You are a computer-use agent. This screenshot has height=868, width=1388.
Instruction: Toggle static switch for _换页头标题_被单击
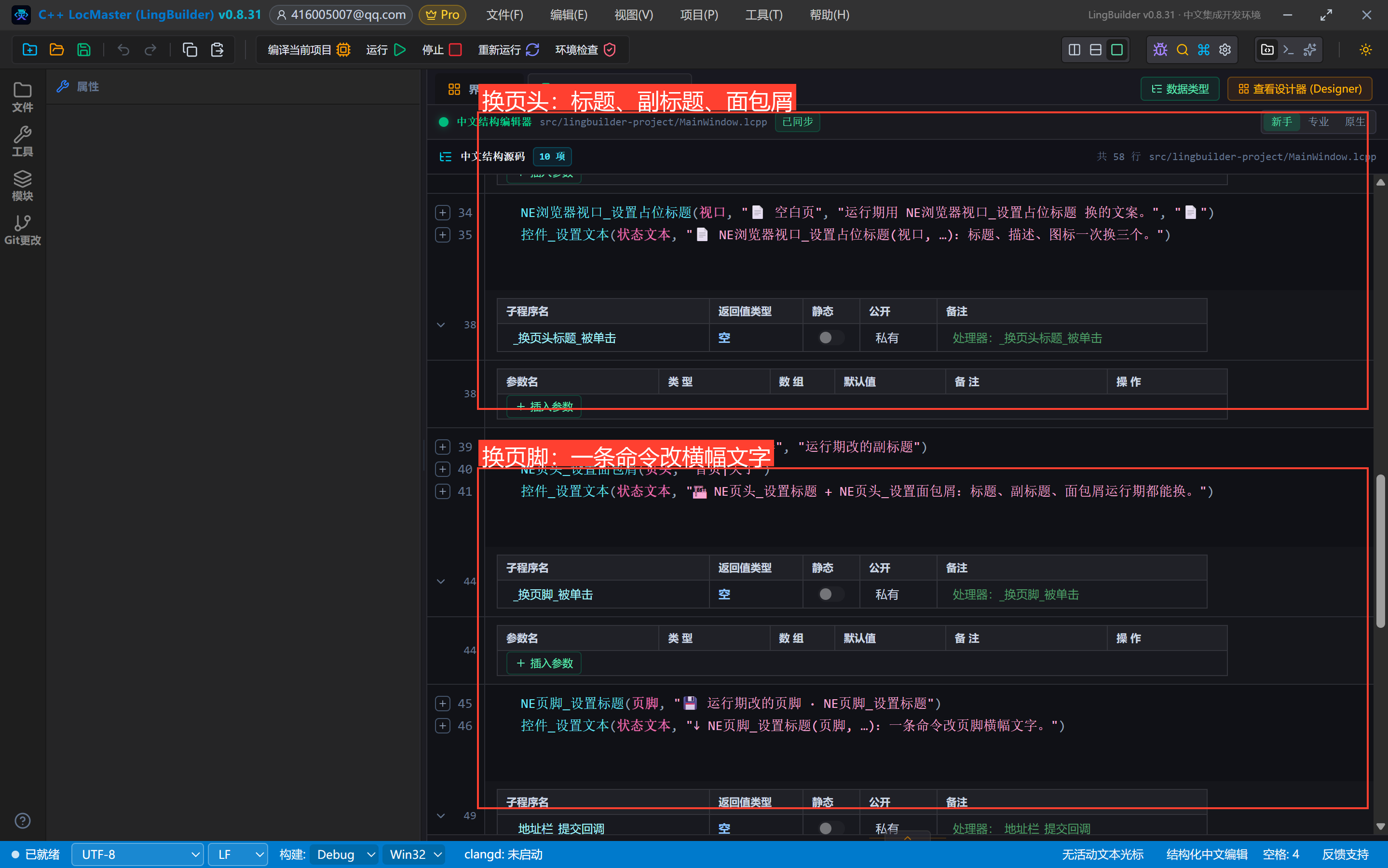[x=830, y=338]
